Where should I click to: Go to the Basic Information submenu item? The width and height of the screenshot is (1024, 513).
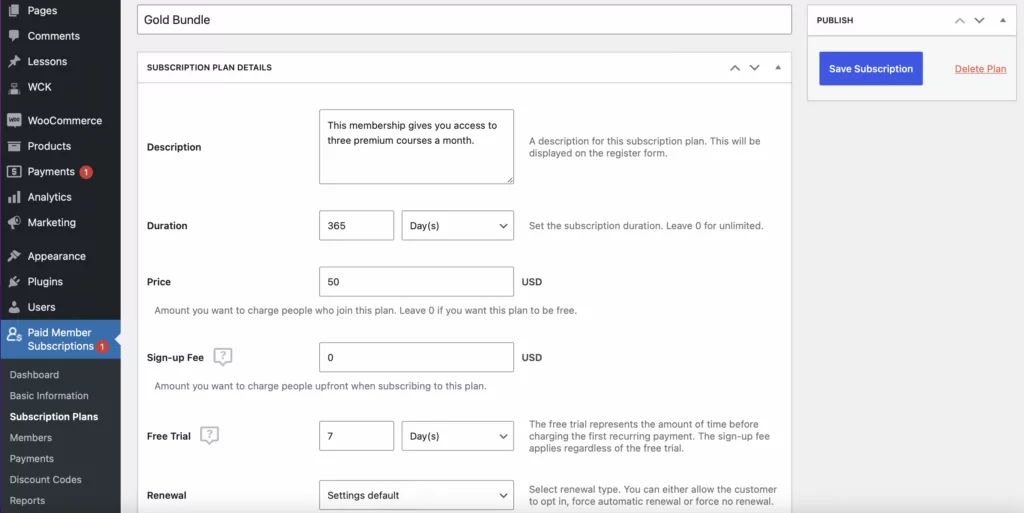(49, 396)
